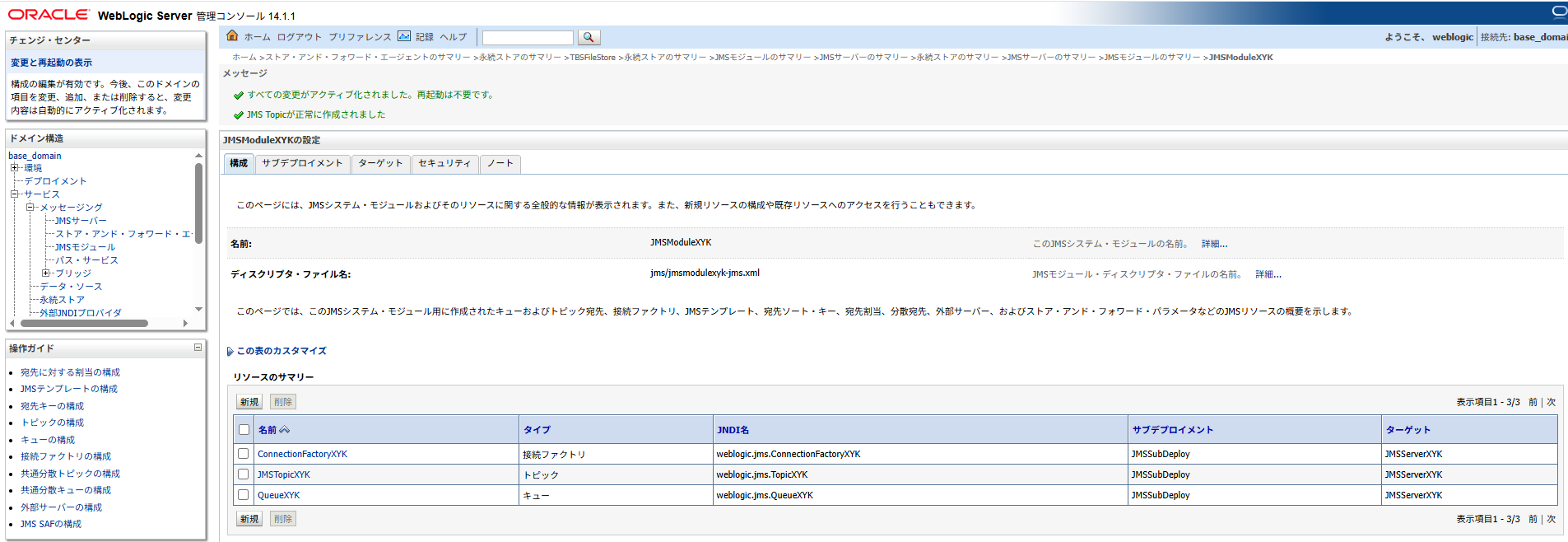Open 宛先に対する割当の構成 guide link
The height and width of the screenshot is (542, 1568).
coord(70,372)
